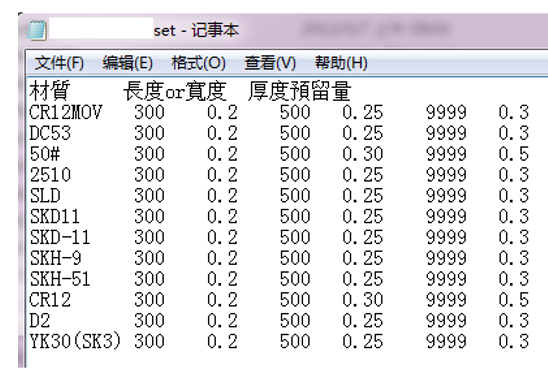Click 0.5 in the CR12 row
Screen dimensions: 548x382
(514, 300)
